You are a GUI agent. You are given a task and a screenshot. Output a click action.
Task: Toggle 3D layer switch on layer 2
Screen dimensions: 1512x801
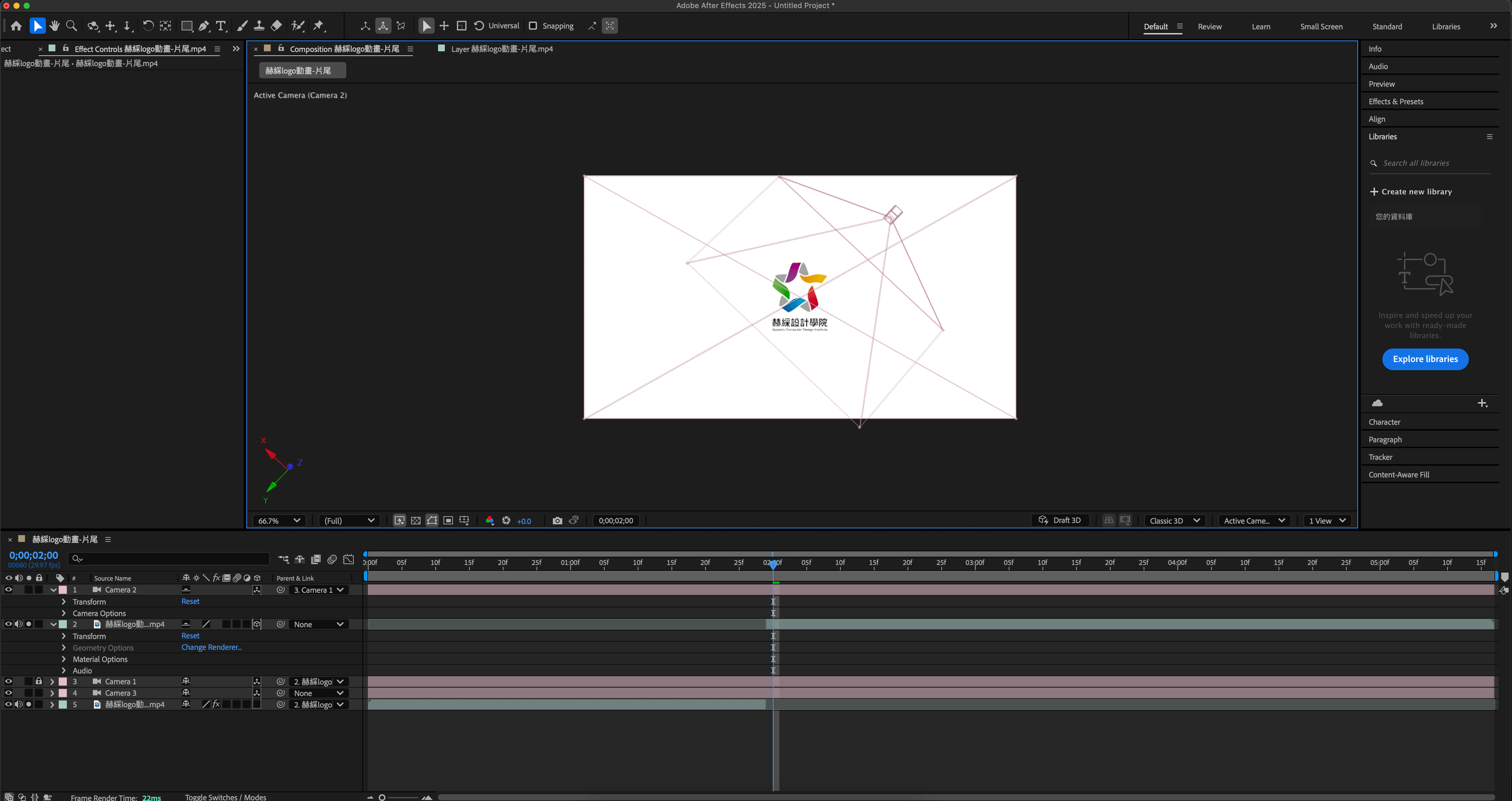256,625
